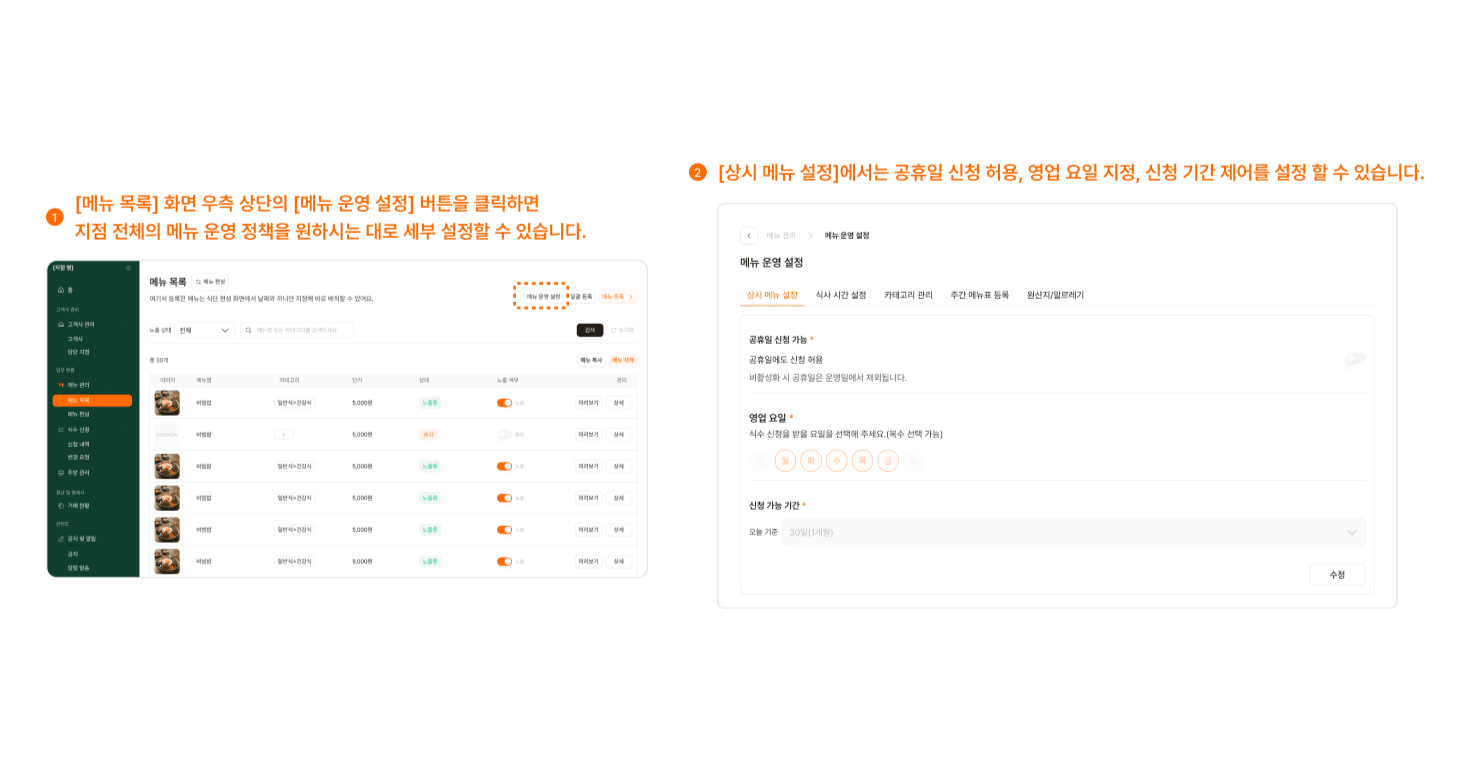Image resolution: width=1472 pixels, height=768 pixels.
Task: Click the 메뉴 관리 fork-and-knife sidebar icon
Action: 61,384
